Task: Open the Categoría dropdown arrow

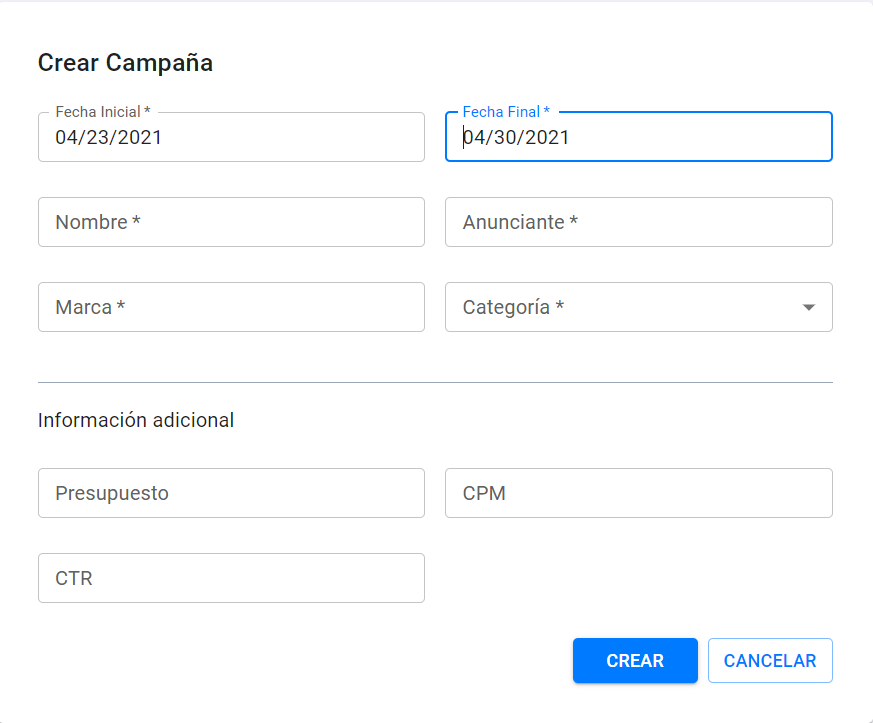Action: coord(809,307)
